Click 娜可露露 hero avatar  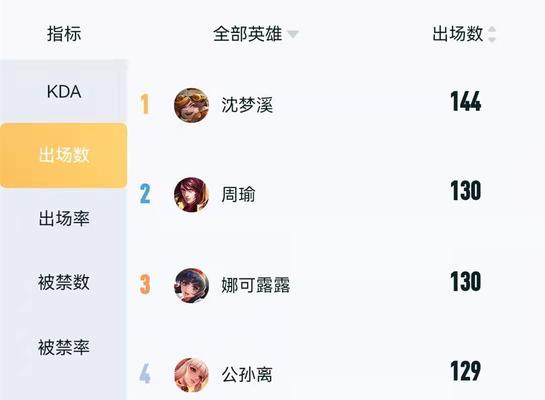191,285
